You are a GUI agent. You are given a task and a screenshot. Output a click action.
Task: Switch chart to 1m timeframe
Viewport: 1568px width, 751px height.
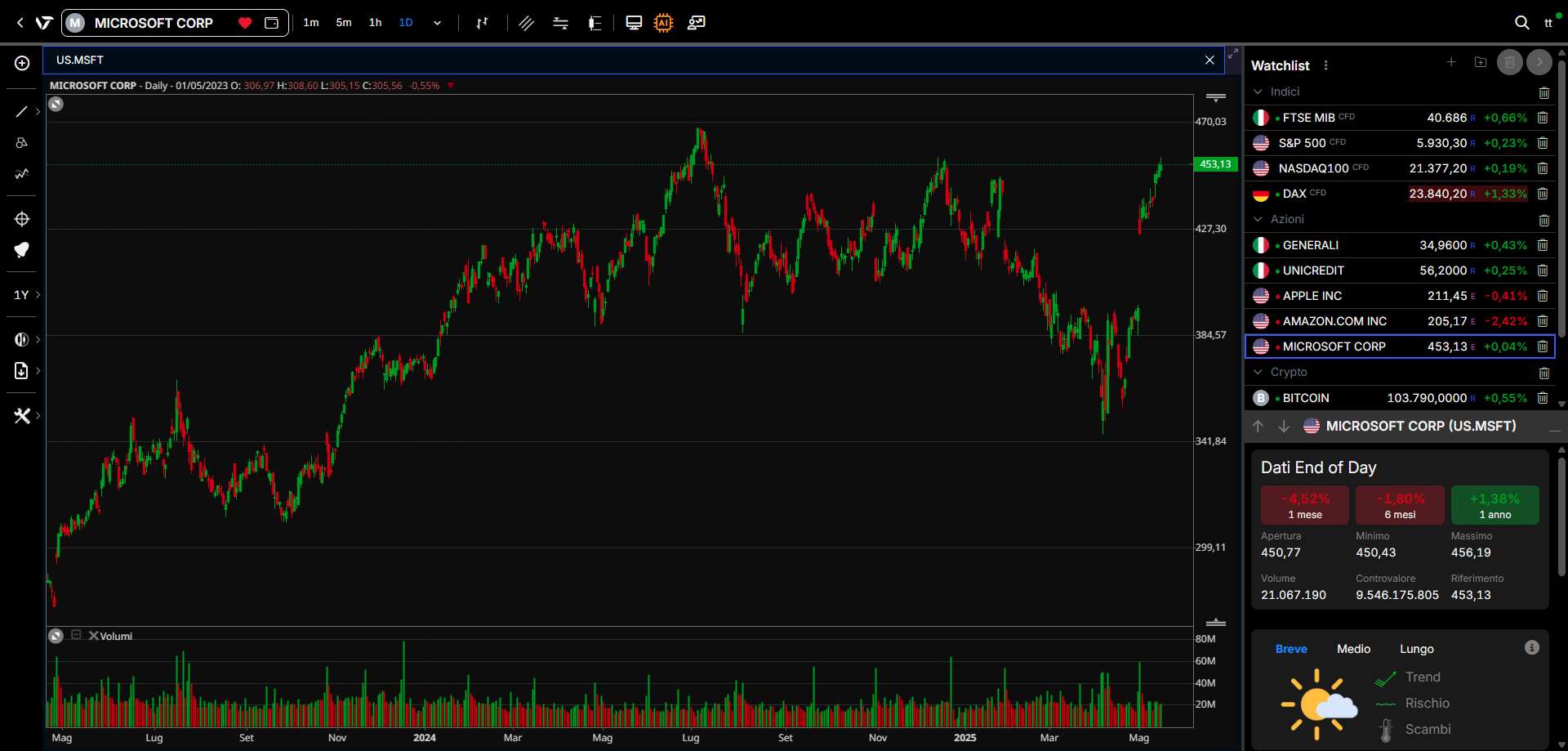coord(311,23)
